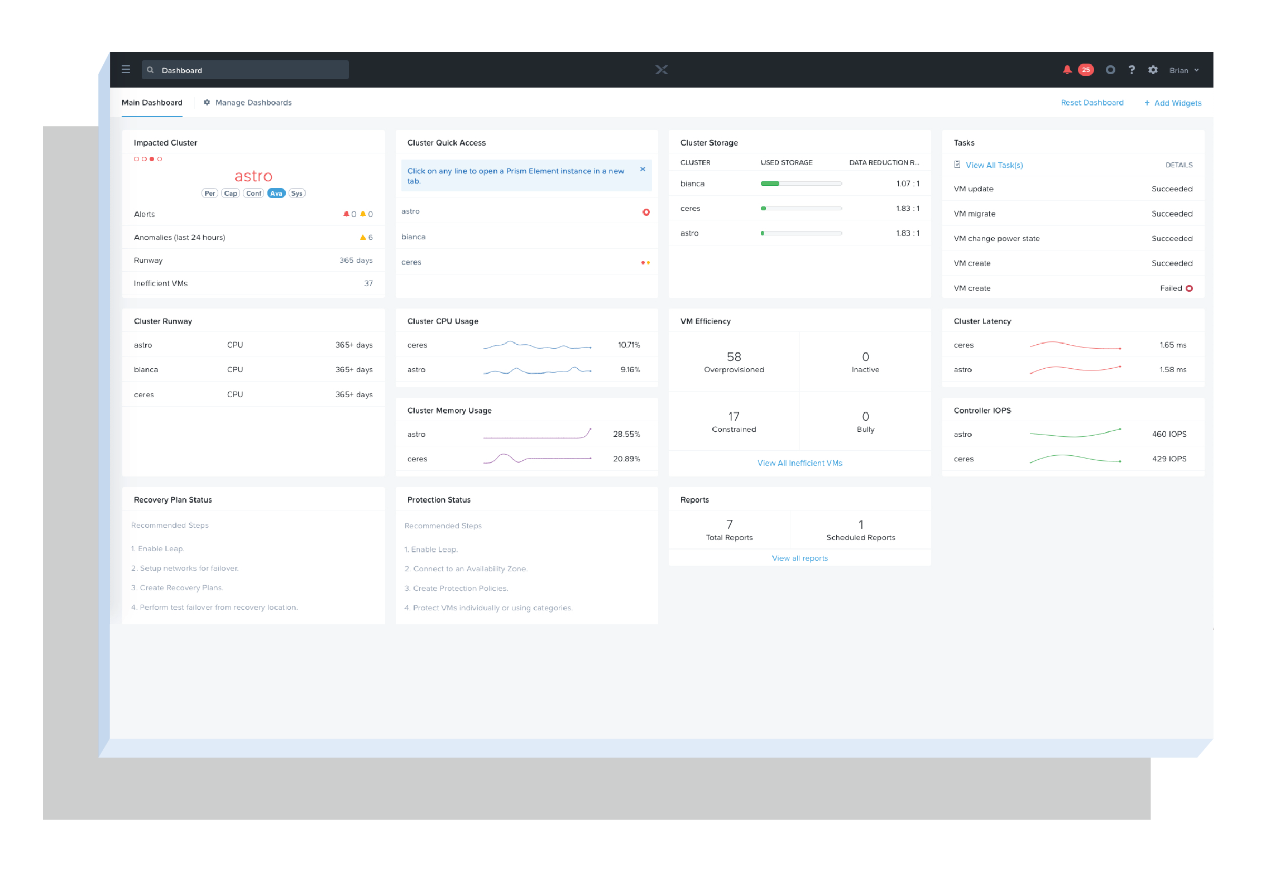Enable the Cap filter pill
Viewport: 1280px width, 872px height.
(x=230, y=193)
